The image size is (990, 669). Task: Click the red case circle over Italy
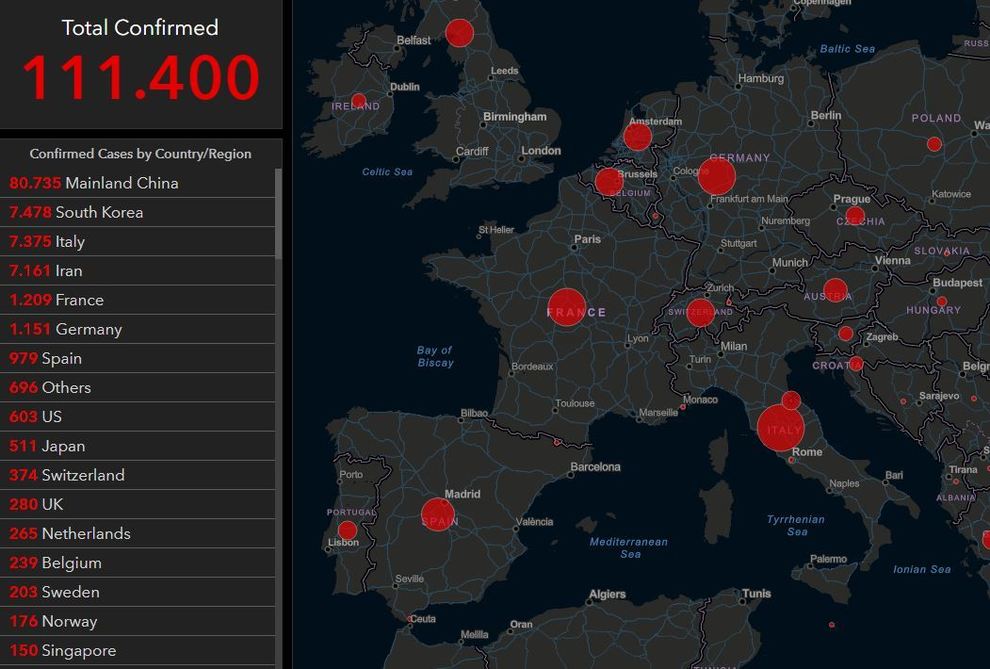pyautogui.click(x=780, y=428)
